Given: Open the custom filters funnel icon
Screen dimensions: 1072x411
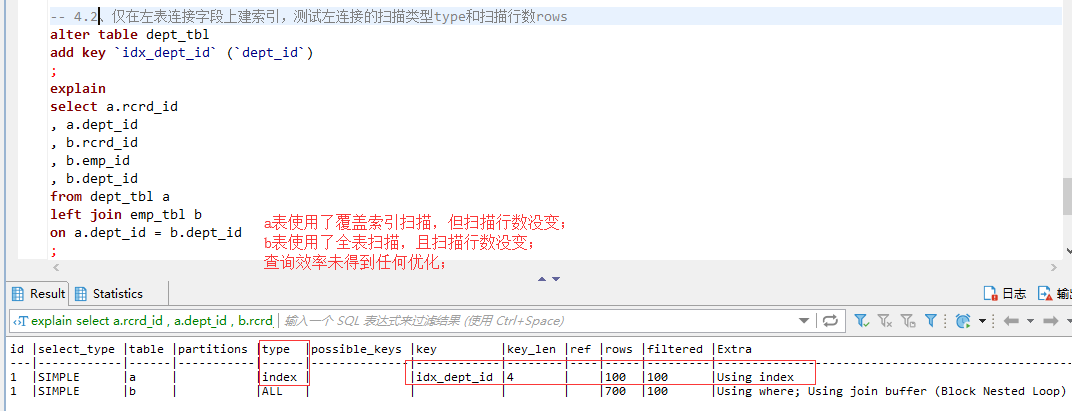Looking at the screenshot, I should click(x=930, y=320).
